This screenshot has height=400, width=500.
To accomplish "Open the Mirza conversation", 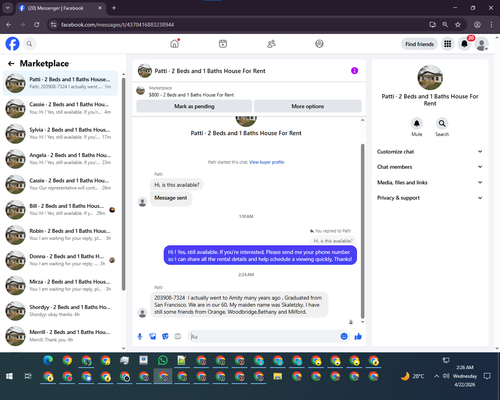I will pos(60,286).
